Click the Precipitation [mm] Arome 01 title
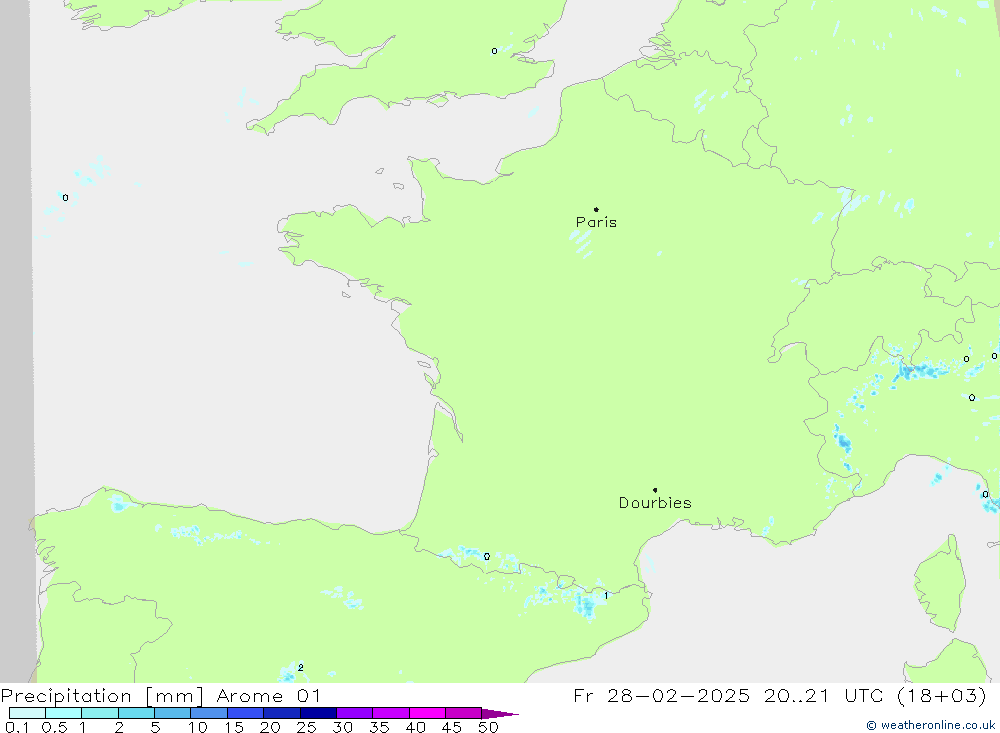 pyautogui.click(x=160, y=695)
